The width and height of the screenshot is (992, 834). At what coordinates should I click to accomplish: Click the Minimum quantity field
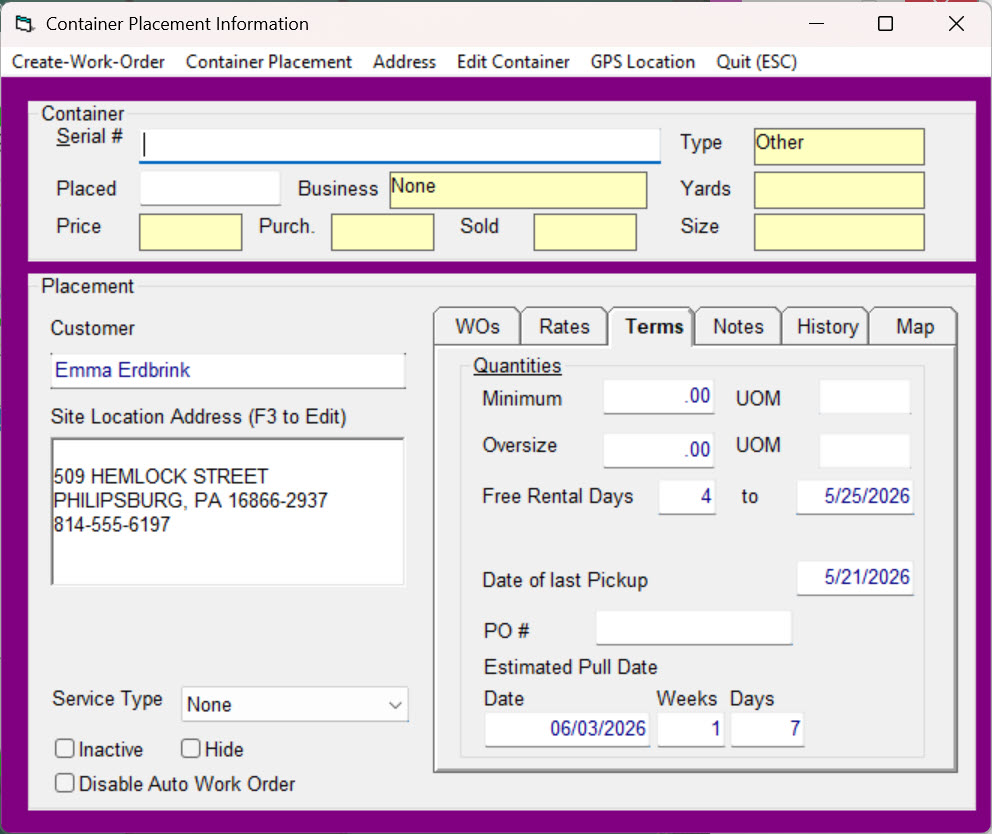pos(659,397)
